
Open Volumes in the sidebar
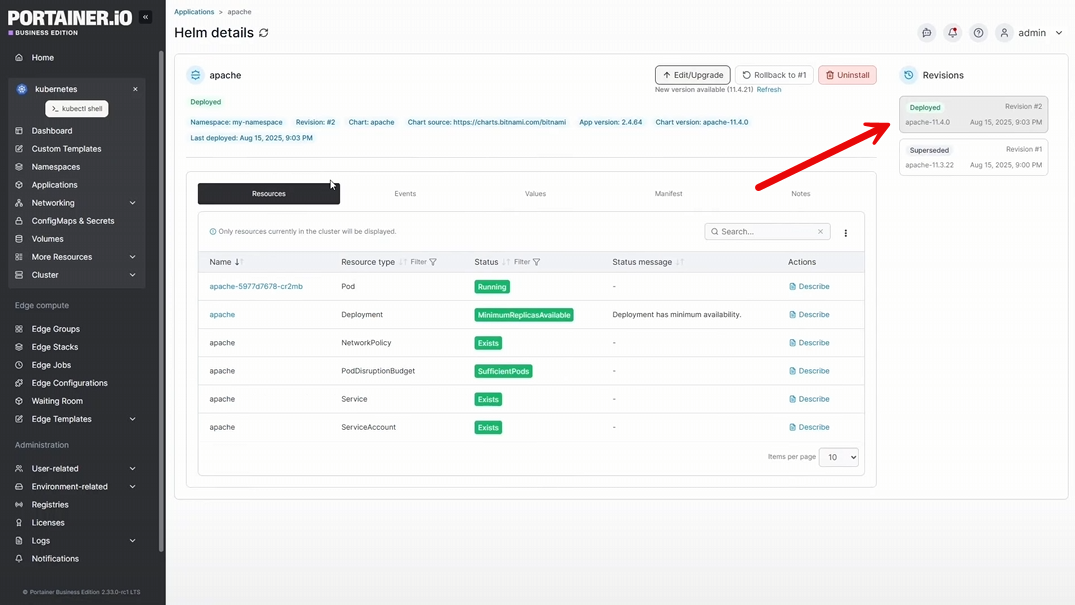pos(47,239)
